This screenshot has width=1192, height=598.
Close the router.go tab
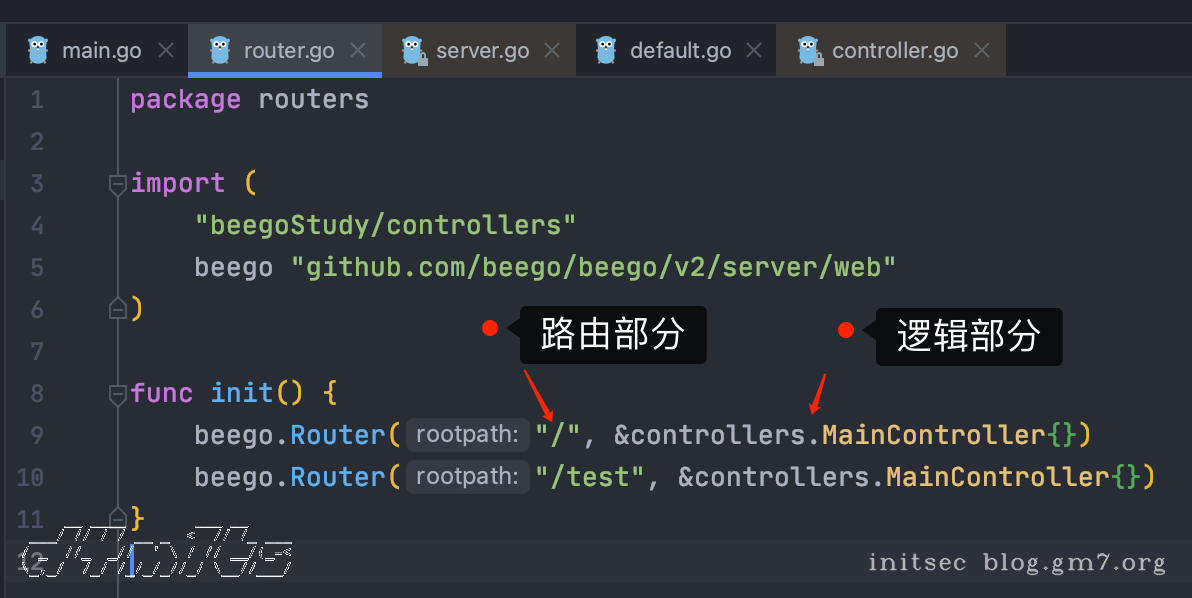(359, 50)
